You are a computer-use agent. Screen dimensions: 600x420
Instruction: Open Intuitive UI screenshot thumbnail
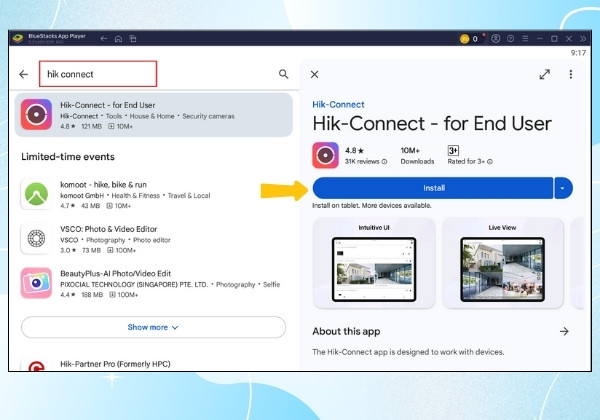[x=374, y=264]
